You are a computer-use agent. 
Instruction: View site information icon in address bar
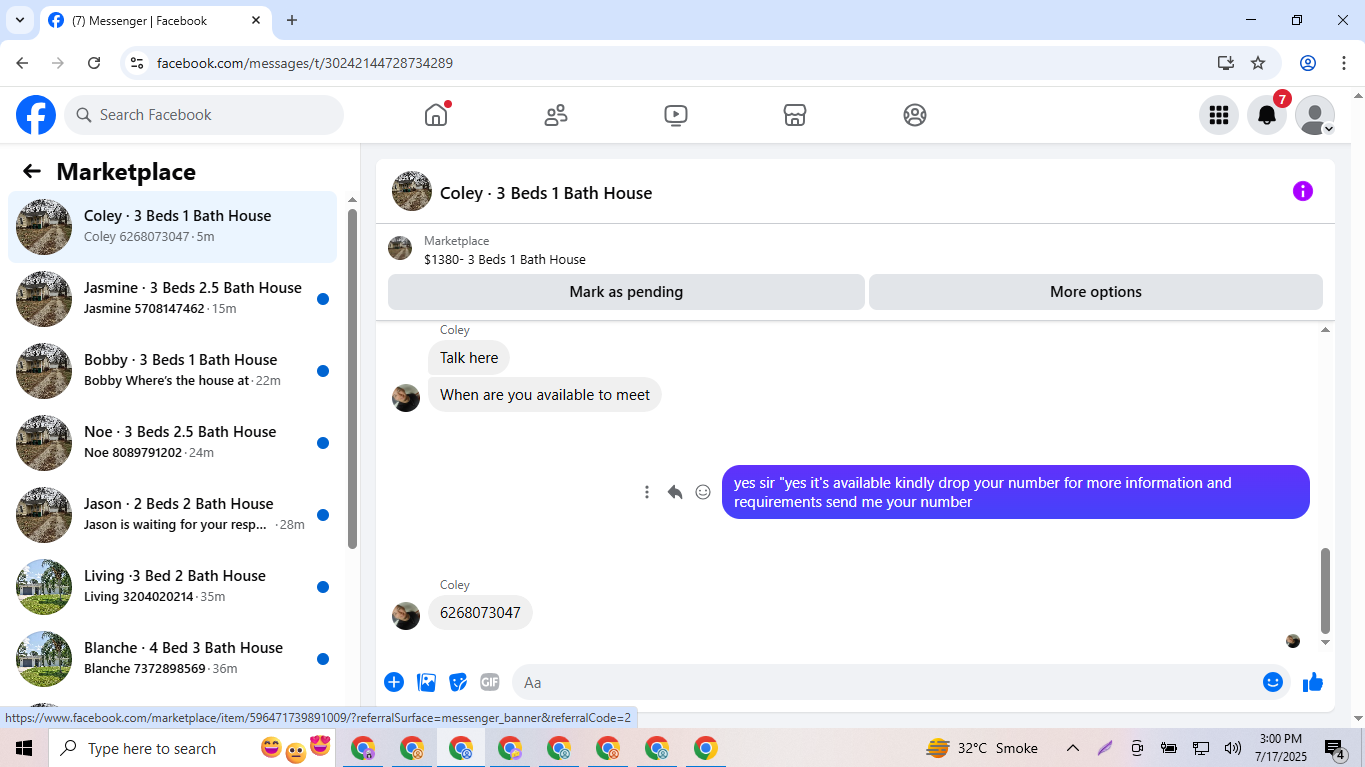pyautogui.click(x=138, y=63)
